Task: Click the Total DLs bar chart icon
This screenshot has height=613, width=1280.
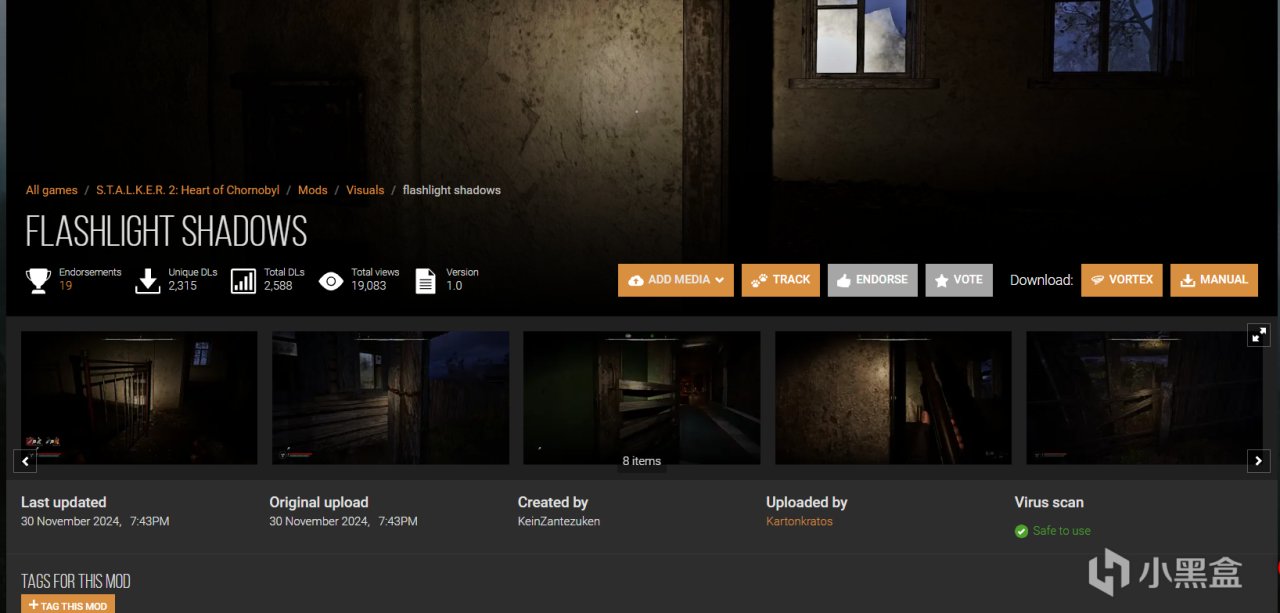Action: tap(243, 280)
